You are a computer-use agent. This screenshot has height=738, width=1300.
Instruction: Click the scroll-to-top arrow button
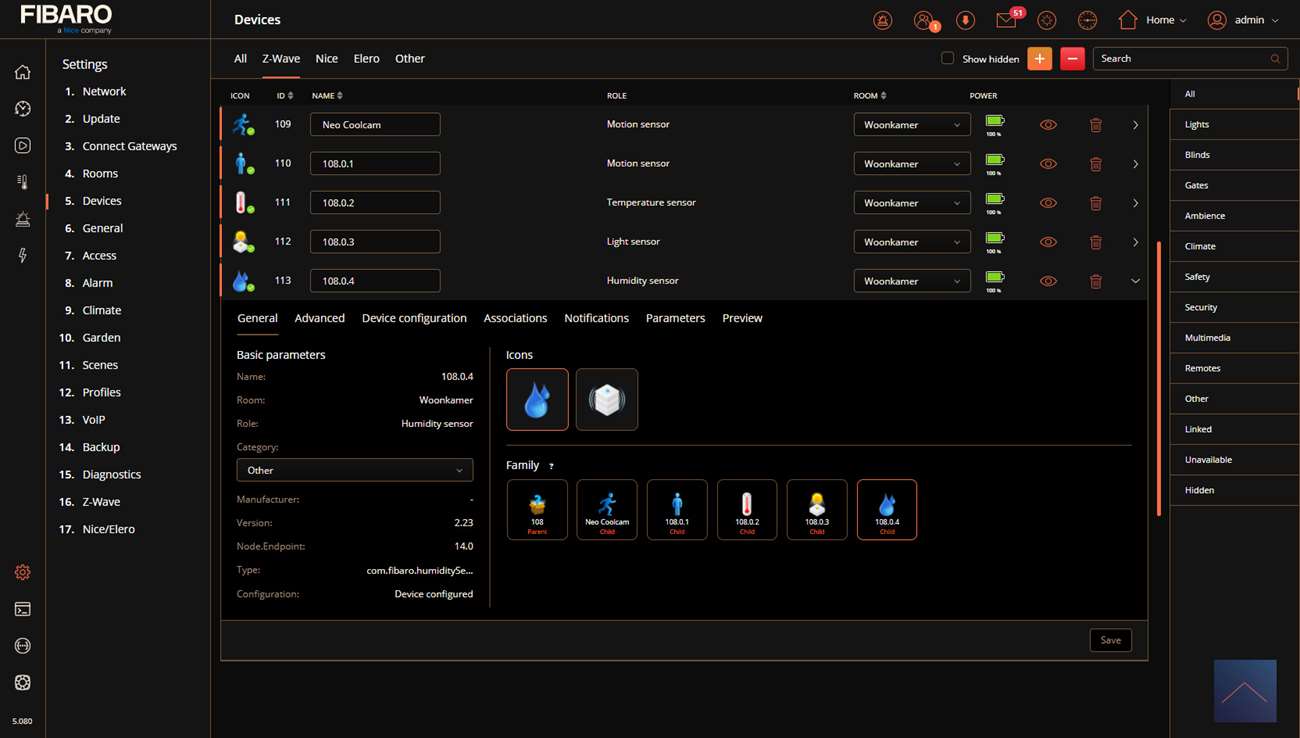point(1245,691)
